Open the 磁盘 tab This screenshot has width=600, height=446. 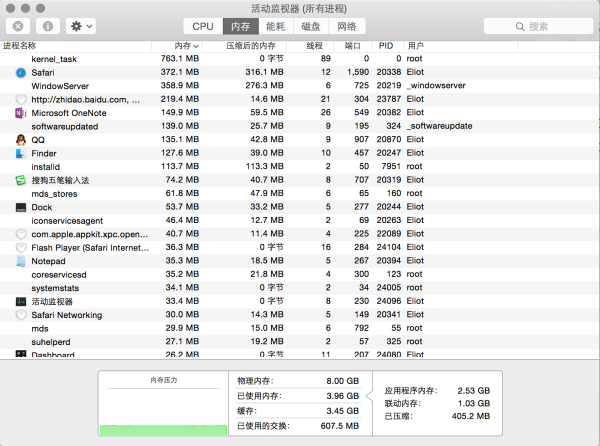click(x=311, y=26)
